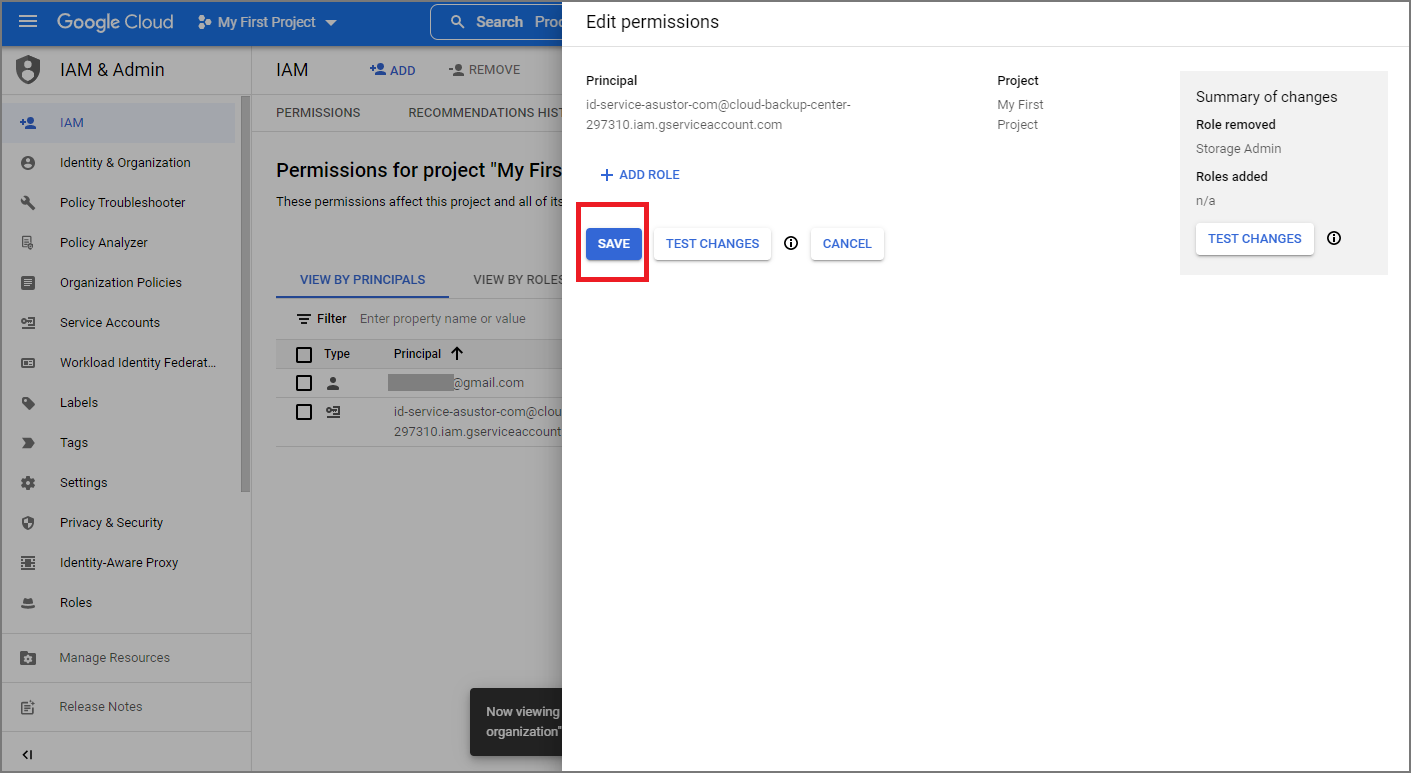Open Organization Policies

121,283
